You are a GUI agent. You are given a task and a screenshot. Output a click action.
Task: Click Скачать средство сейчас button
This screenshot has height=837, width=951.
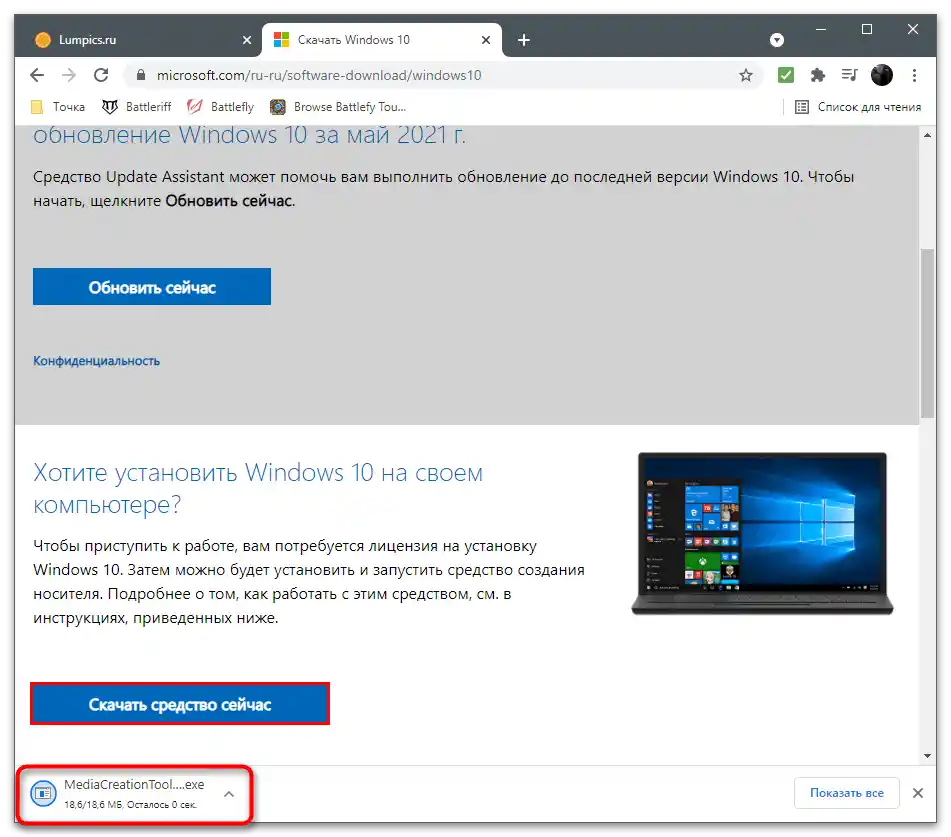(x=180, y=704)
